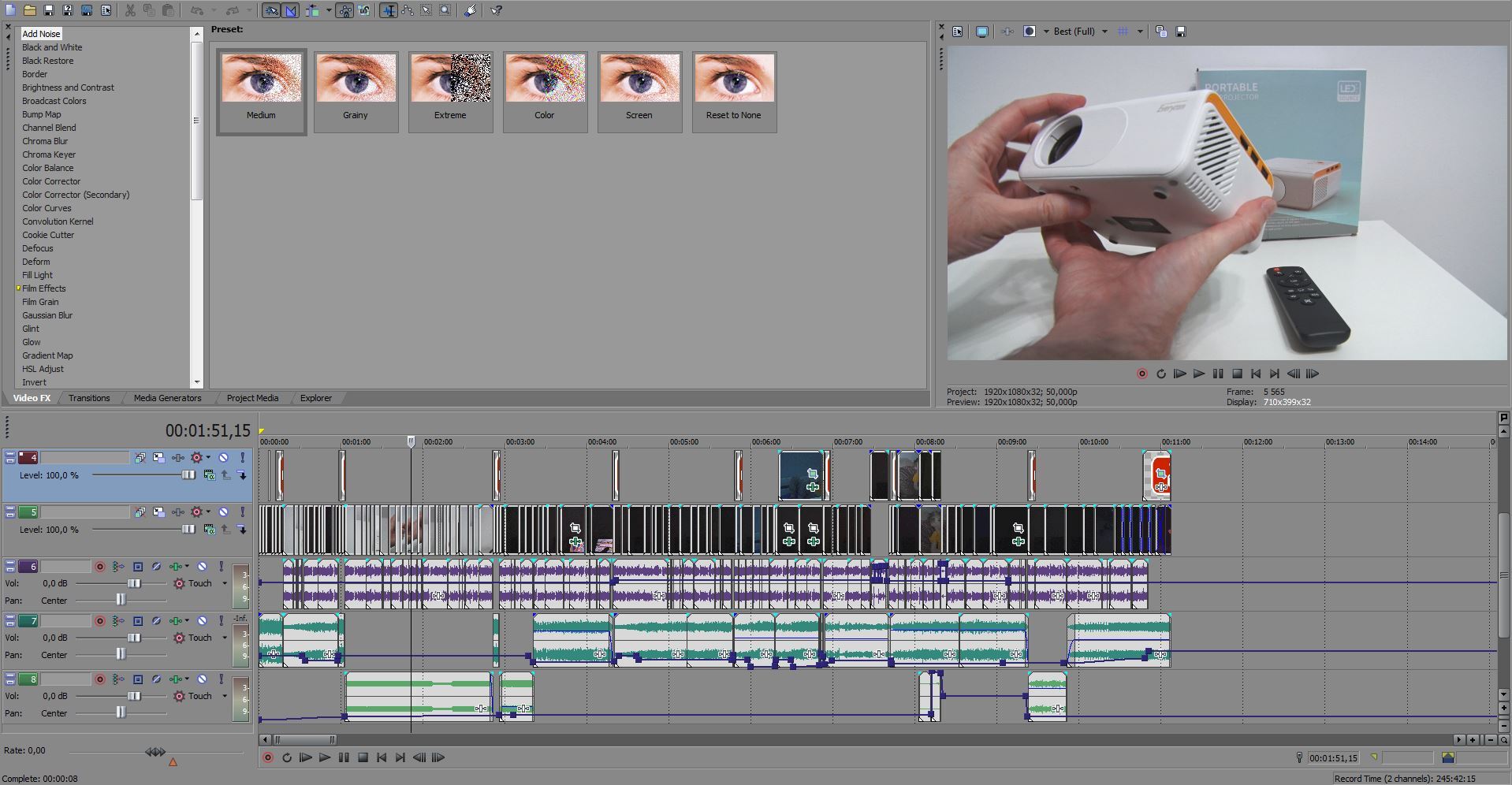Open Track Motion on track 4
Screen dimensions: 1512x785
pos(158,457)
